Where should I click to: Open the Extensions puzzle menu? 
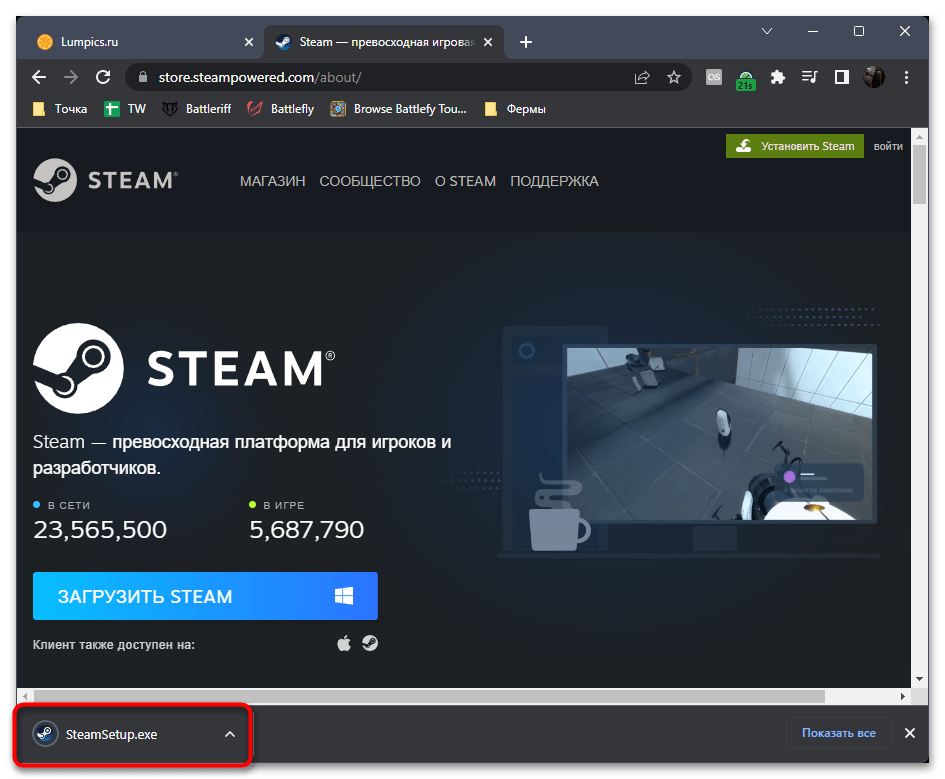coord(777,77)
